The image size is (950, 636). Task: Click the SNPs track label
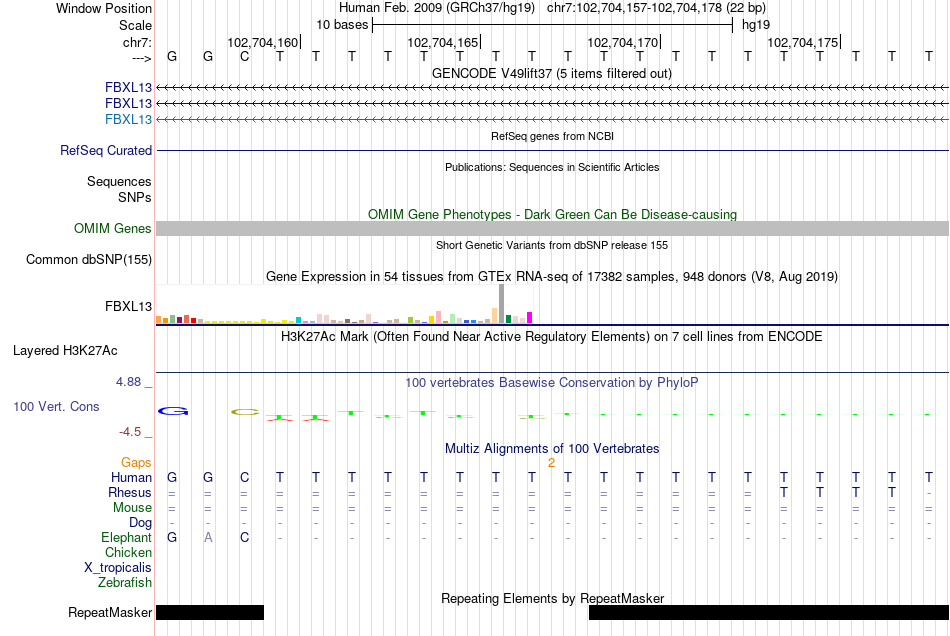click(135, 197)
